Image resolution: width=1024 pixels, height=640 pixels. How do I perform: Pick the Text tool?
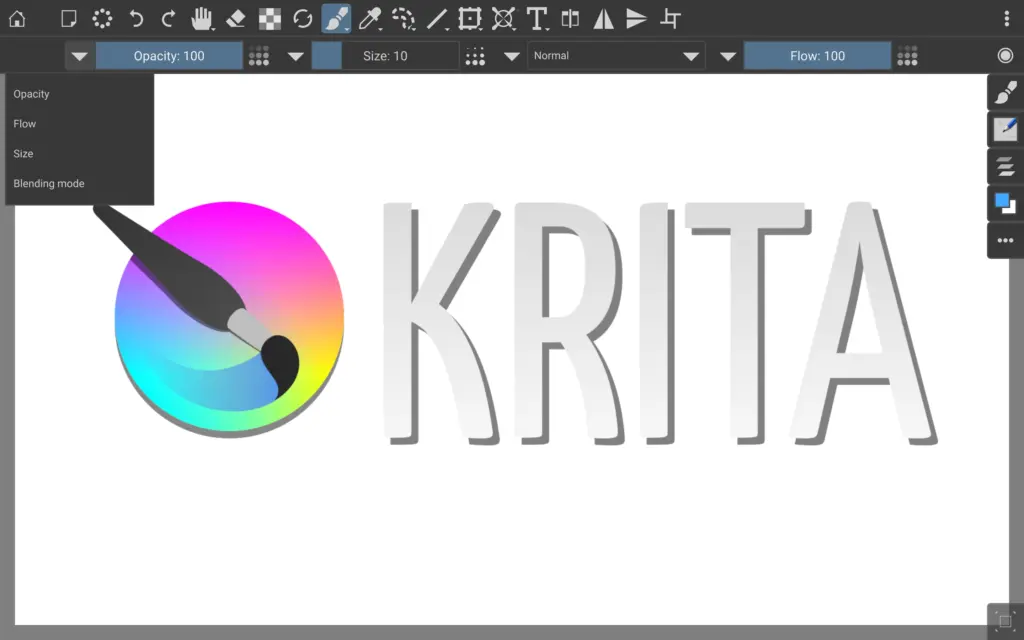pyautogui.click(x=537, y=18)
